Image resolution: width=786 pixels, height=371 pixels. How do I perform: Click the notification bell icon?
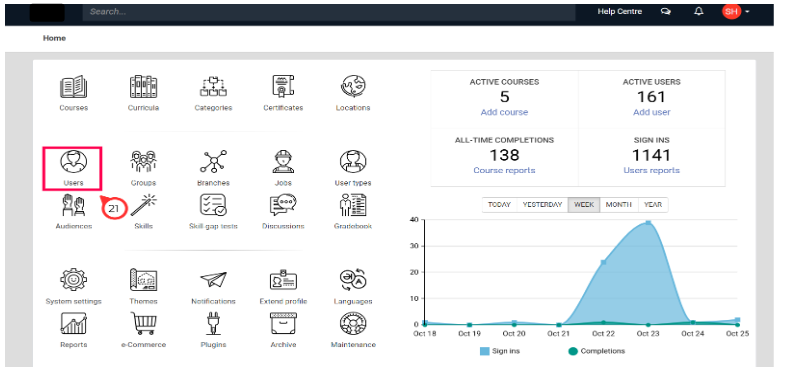click(x=698, y=12)
